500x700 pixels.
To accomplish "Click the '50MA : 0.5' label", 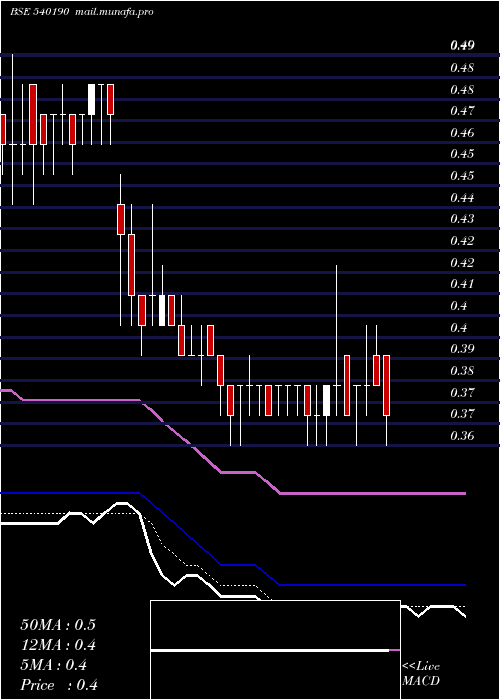I will click(x=58, y=625).
